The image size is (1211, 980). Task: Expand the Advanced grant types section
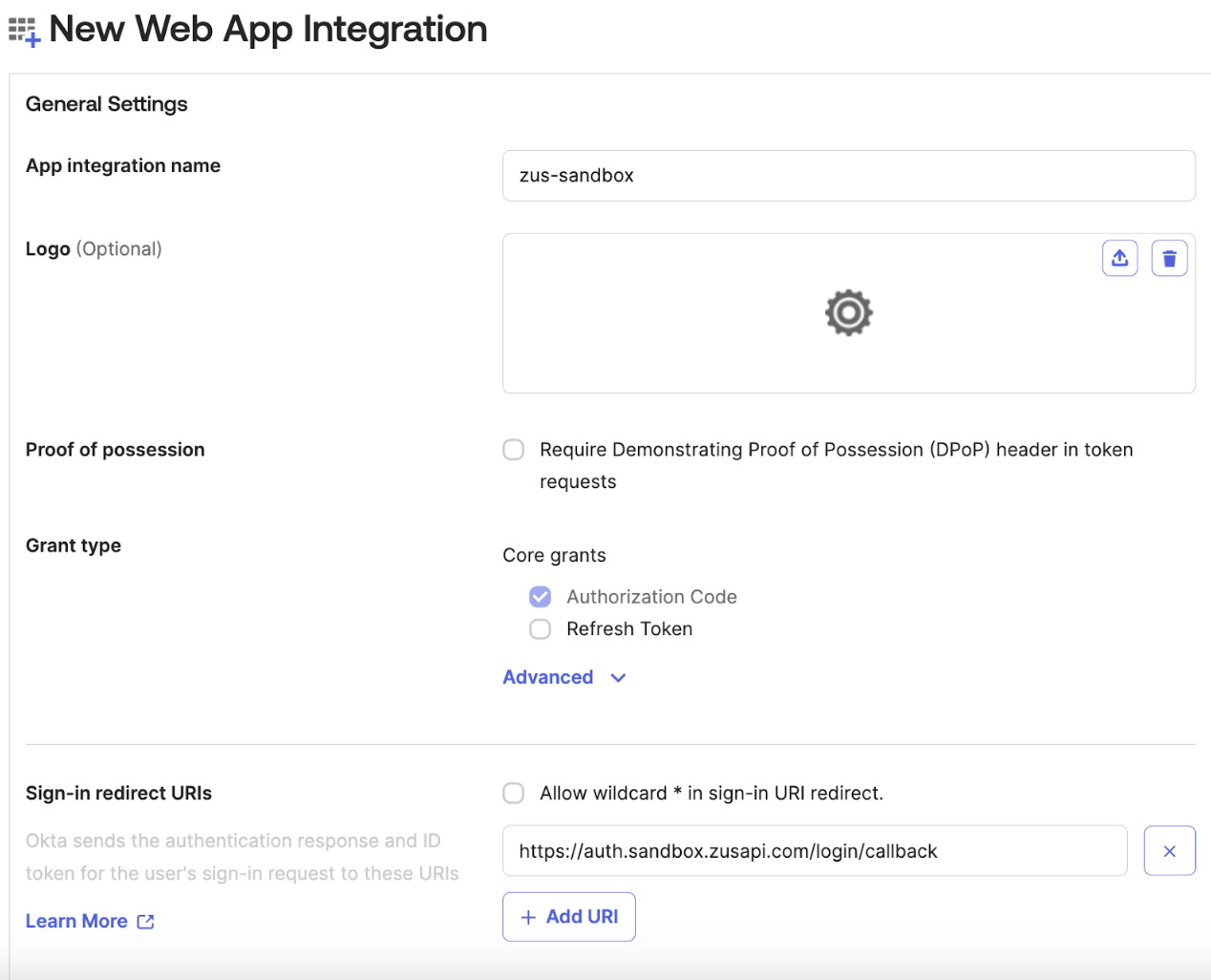(x=548, y=677)
